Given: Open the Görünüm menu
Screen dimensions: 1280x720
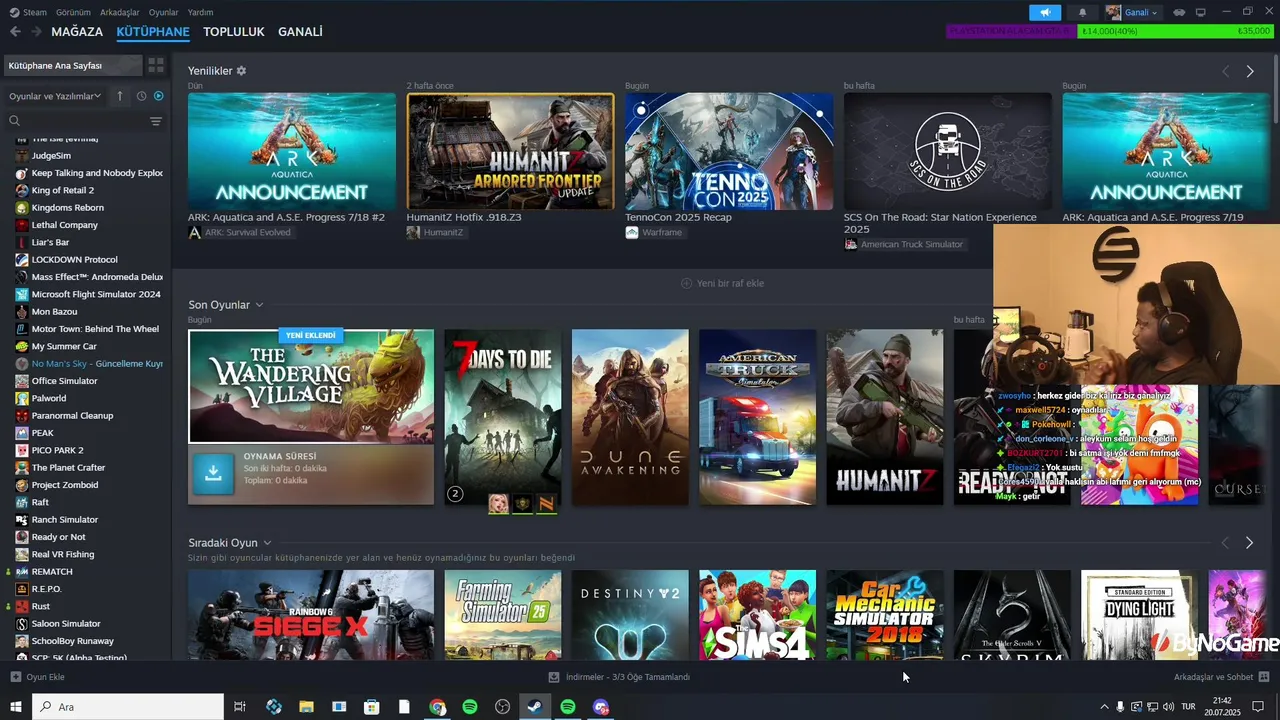Looking at the screenshot, I should [x=73, y=12].
